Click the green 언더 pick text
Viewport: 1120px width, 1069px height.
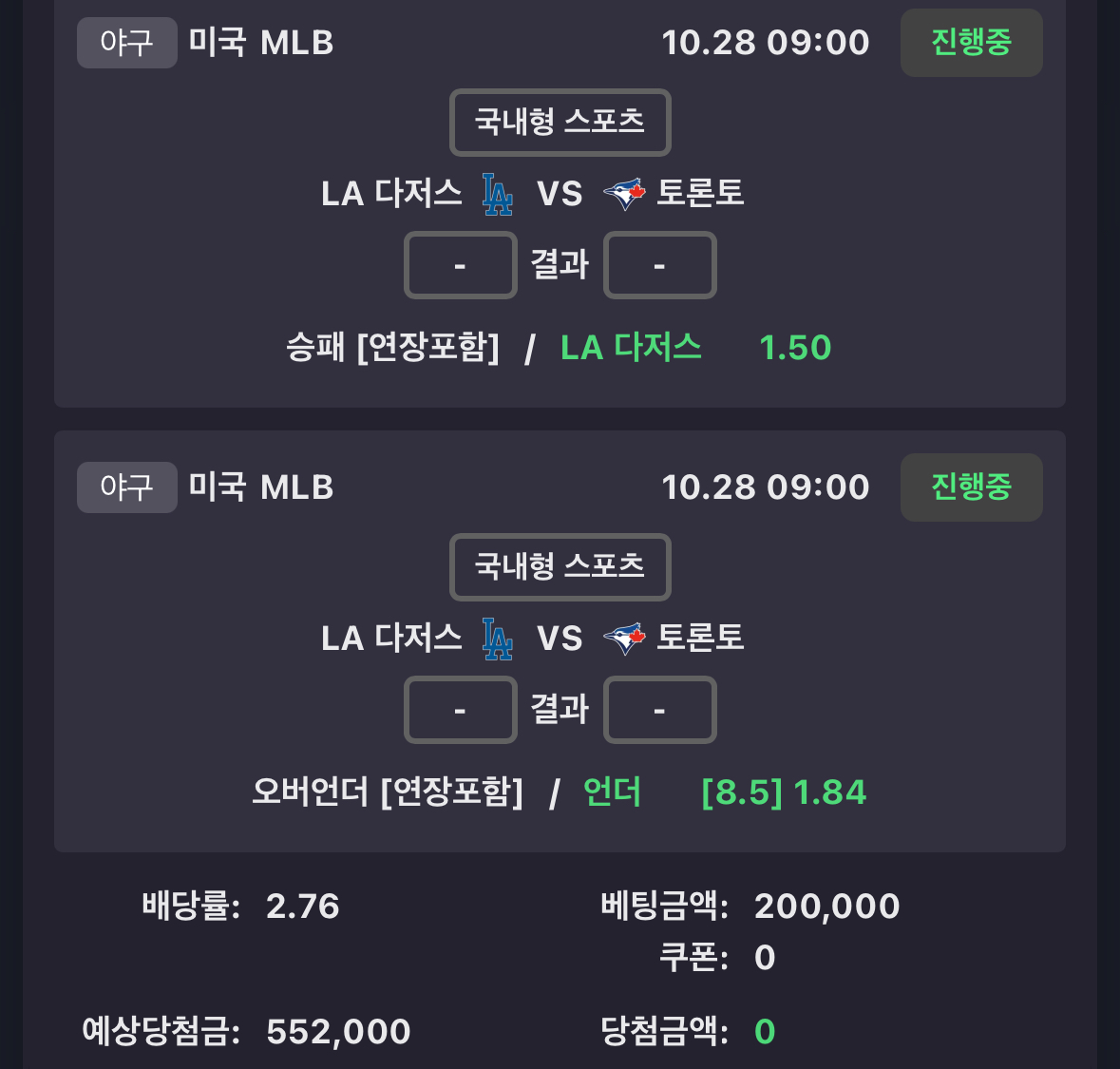point(612,792)
